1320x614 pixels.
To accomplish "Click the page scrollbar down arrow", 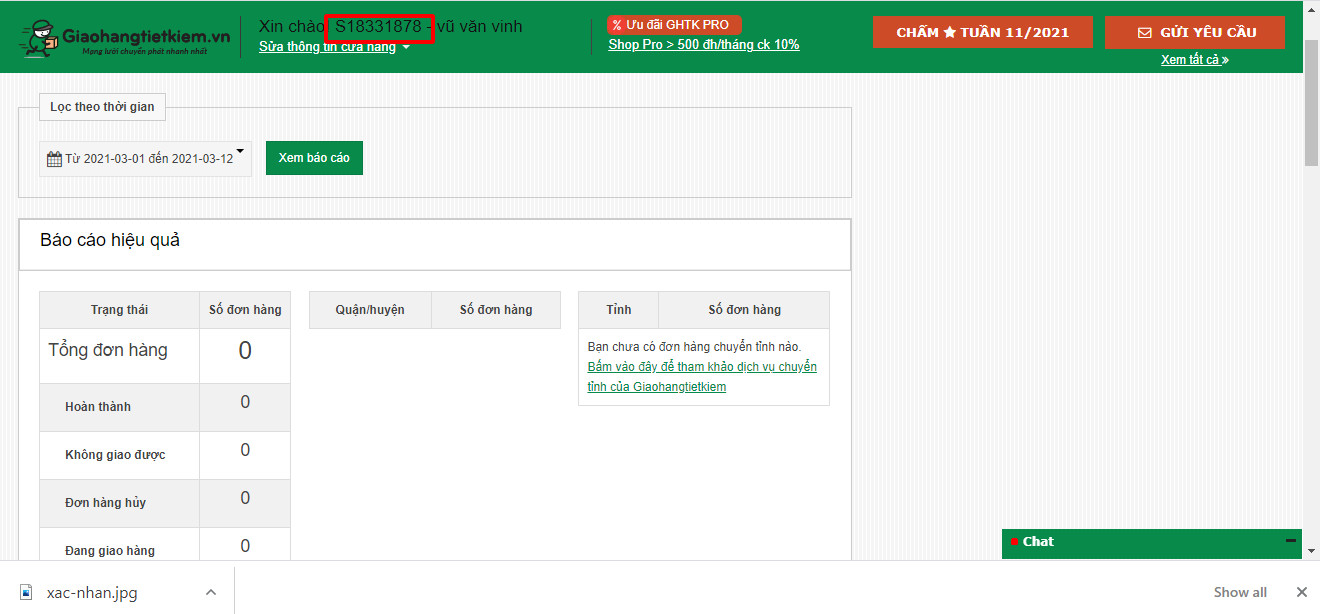I will [1311, 549].
